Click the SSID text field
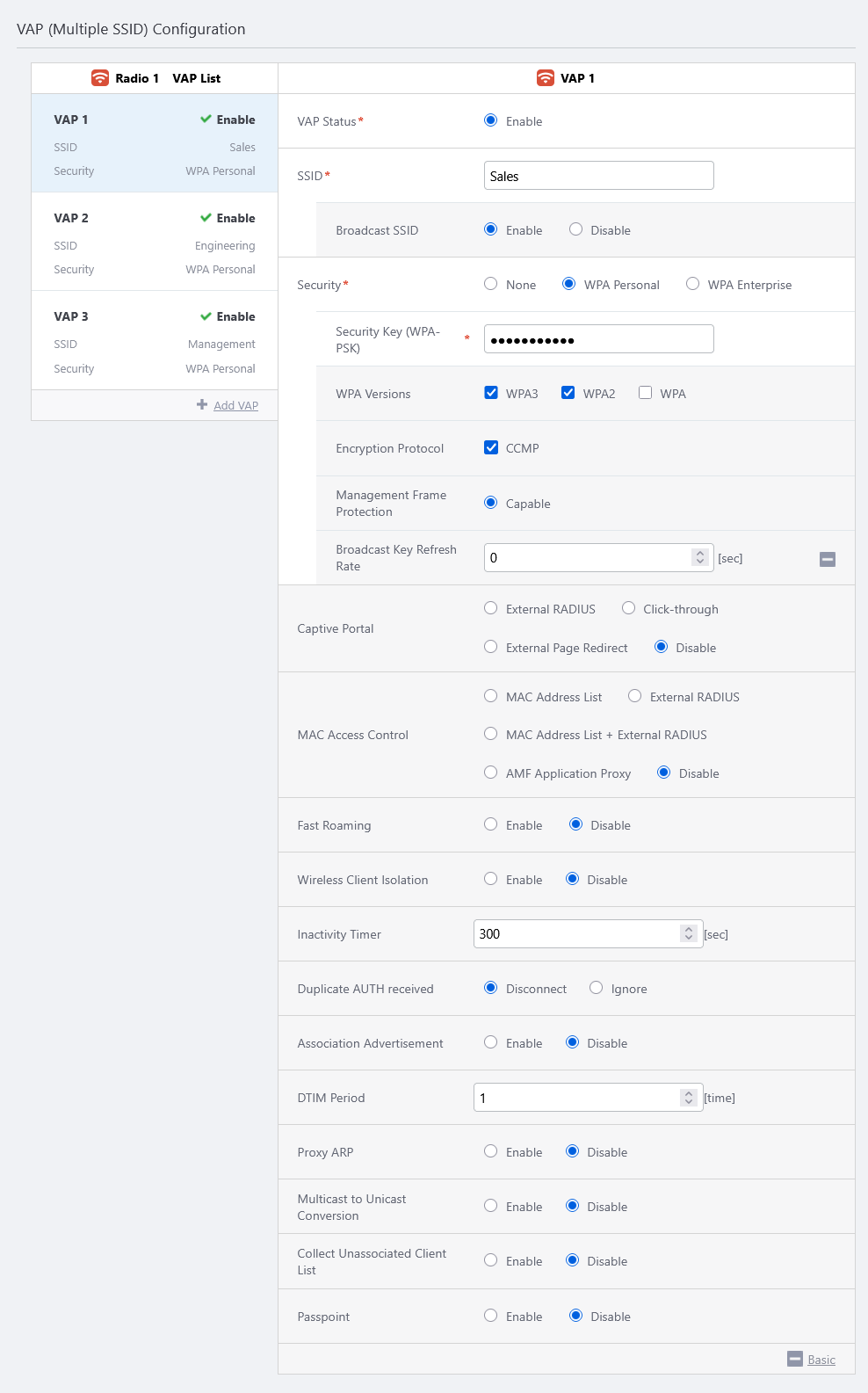 pos(598,176)
